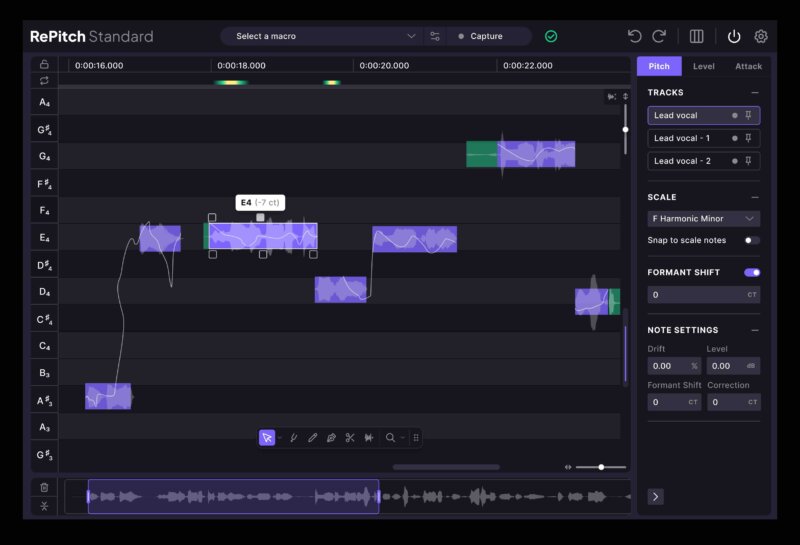Screen dimensions: 800x545
Task: Delete using the trash can icon
Action: pos(44,487)
